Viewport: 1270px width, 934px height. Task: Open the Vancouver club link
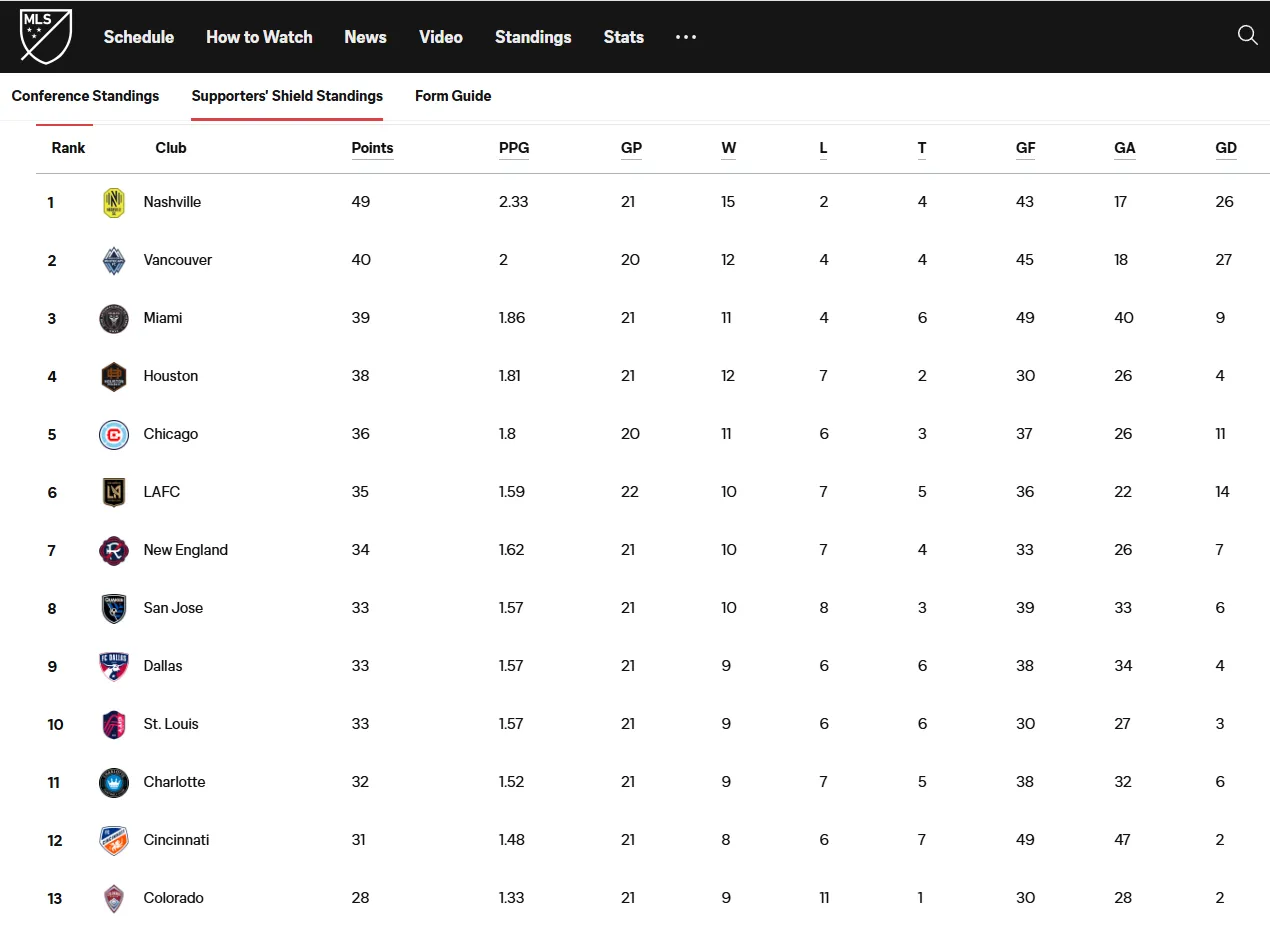click(178, 260)
